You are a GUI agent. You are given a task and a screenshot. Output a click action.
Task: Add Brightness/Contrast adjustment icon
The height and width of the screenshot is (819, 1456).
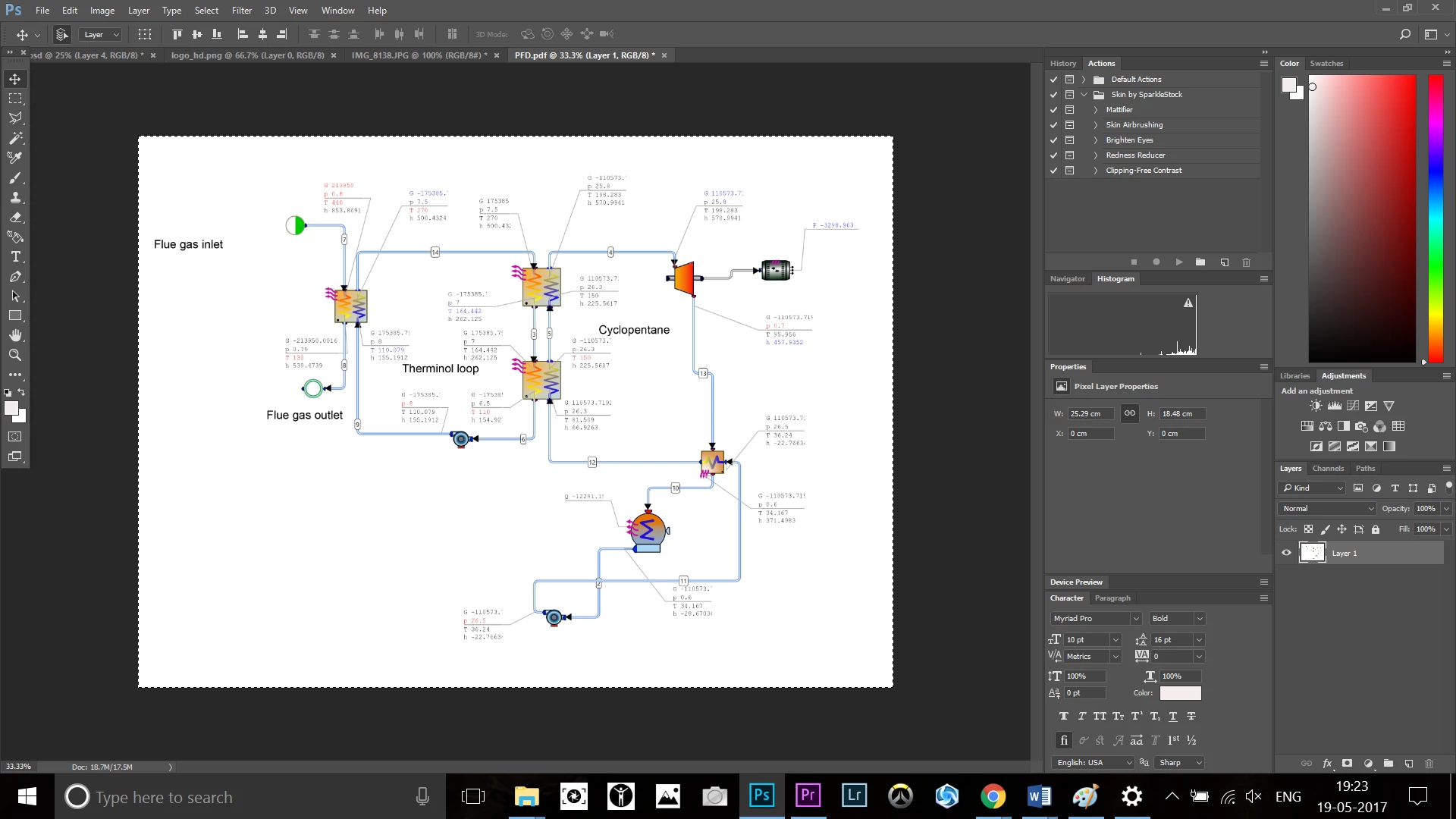(x=1316, y=406)
